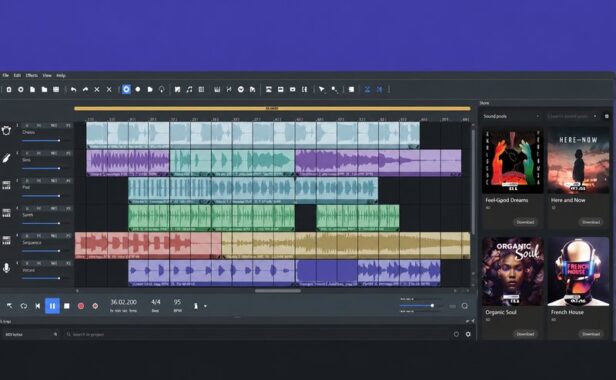616x380 pixels.
Task: Click the guitar icon of the Bass track
Action: 6,158
